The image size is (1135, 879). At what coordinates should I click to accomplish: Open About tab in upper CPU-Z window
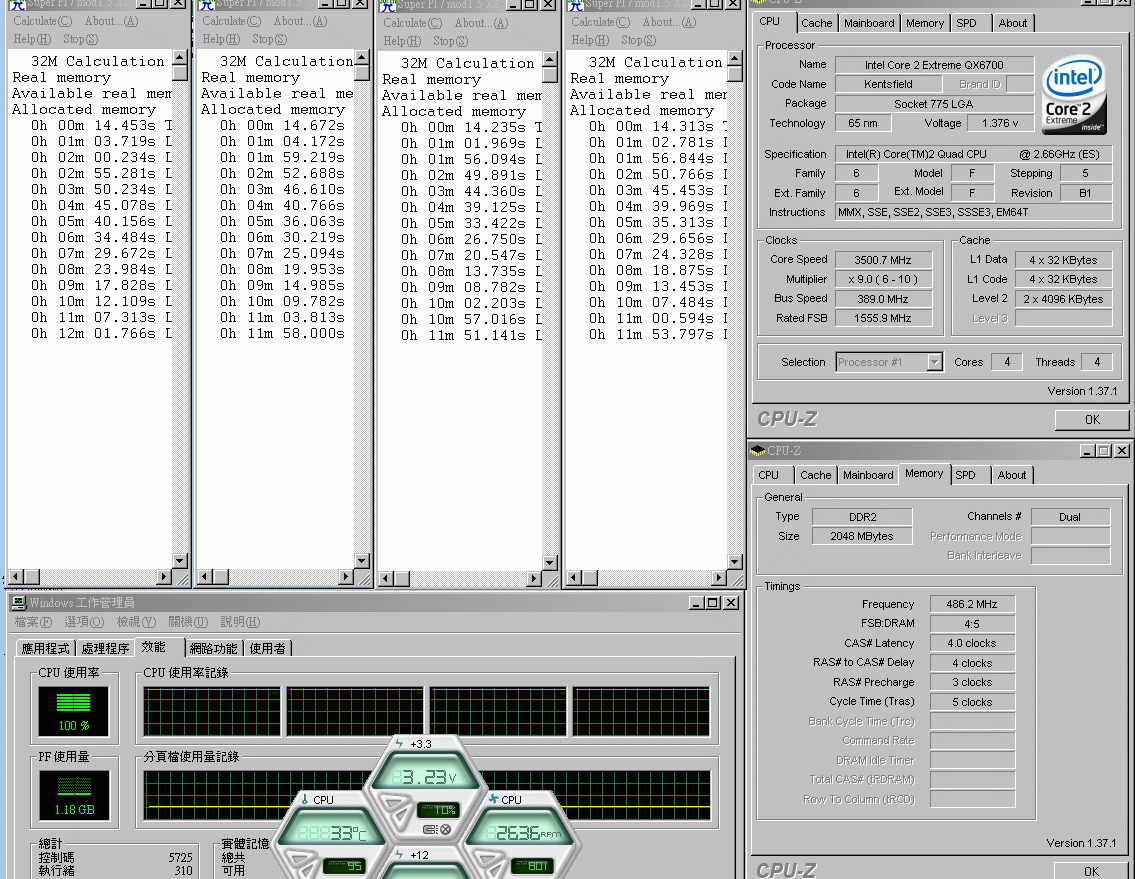[x=1013, y=23]
